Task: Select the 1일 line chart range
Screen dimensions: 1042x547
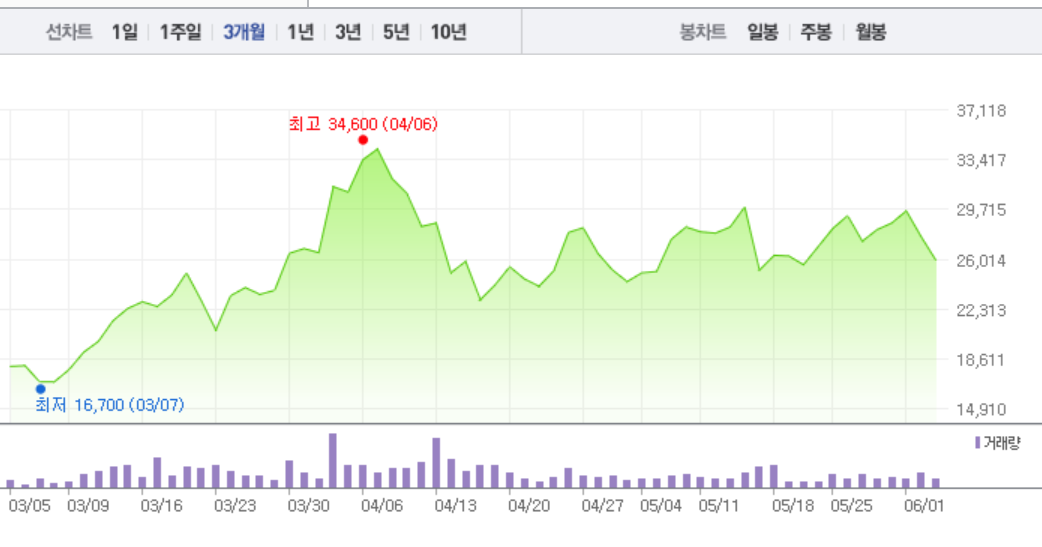Action: [124, 32]
